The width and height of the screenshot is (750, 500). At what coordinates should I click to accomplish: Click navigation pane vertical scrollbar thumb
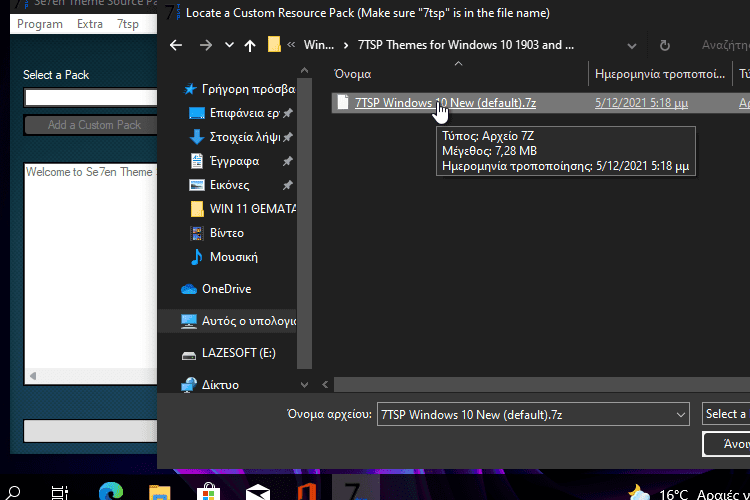[304, 223]
